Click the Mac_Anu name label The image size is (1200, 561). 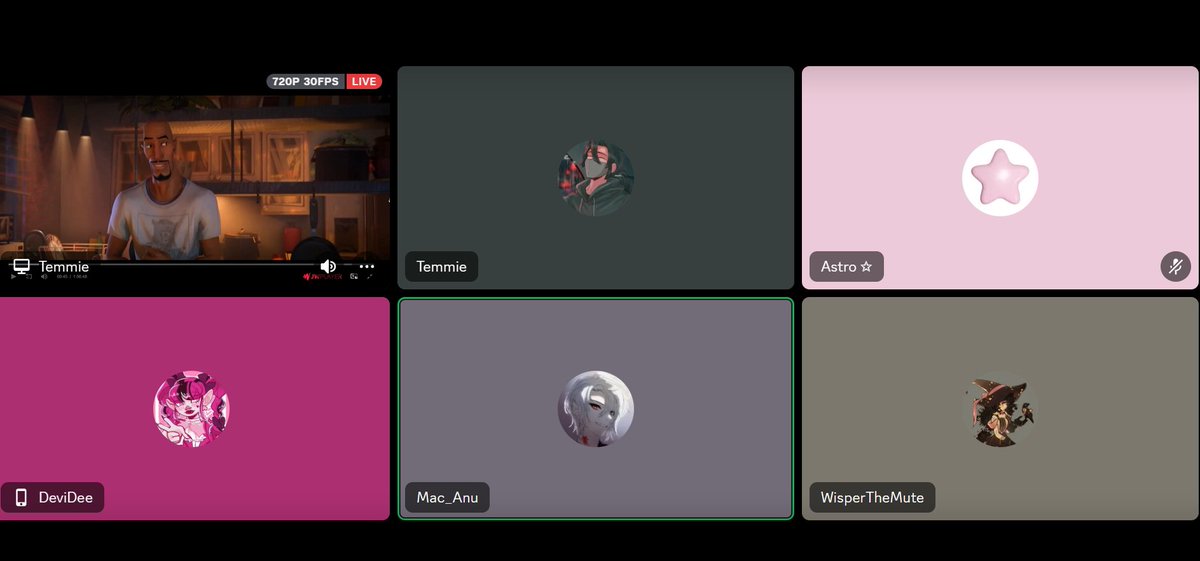pos(447,497)
